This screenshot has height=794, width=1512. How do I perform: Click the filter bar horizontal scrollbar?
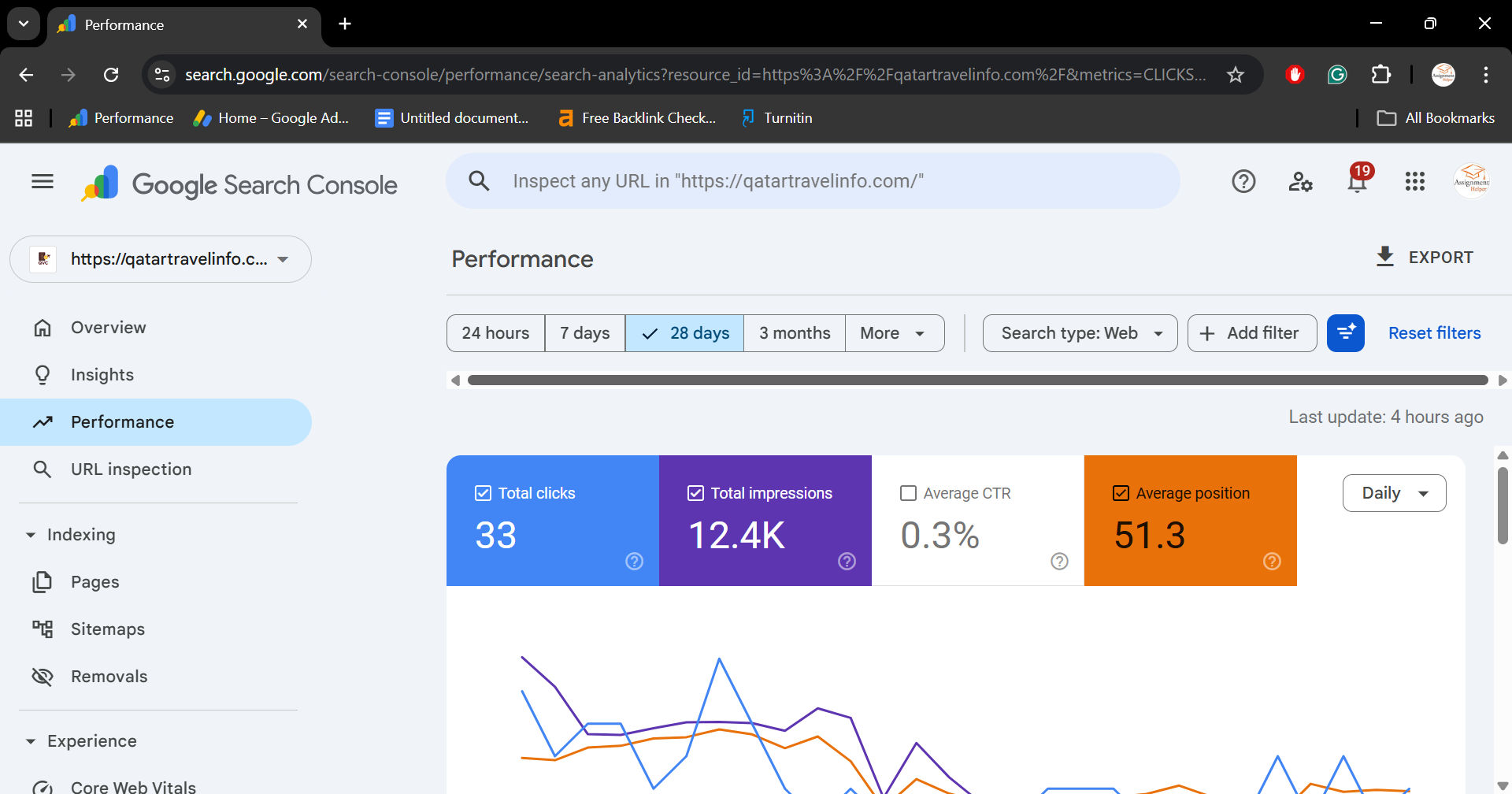coord(977,380)
